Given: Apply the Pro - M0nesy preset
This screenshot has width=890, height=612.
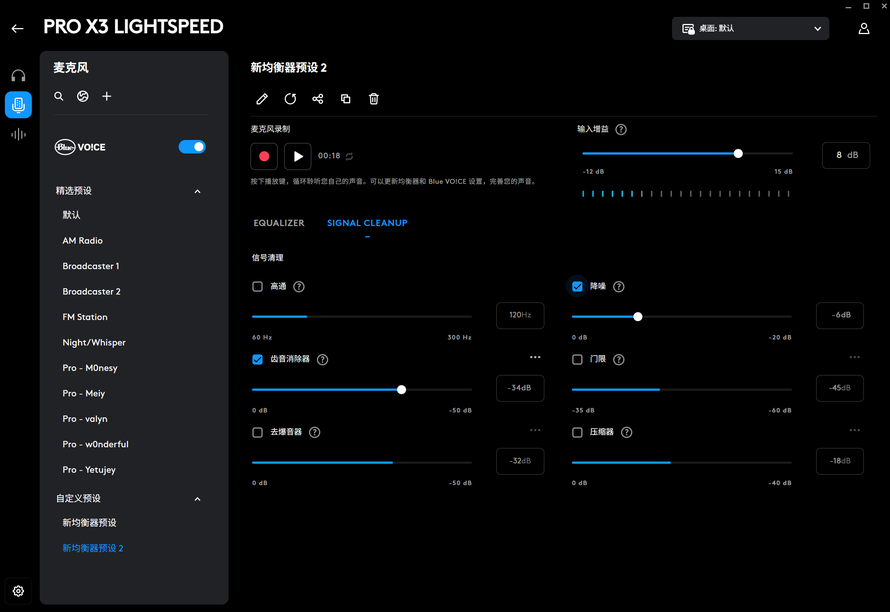Looking at the screenshot, I should pos(90,368).
